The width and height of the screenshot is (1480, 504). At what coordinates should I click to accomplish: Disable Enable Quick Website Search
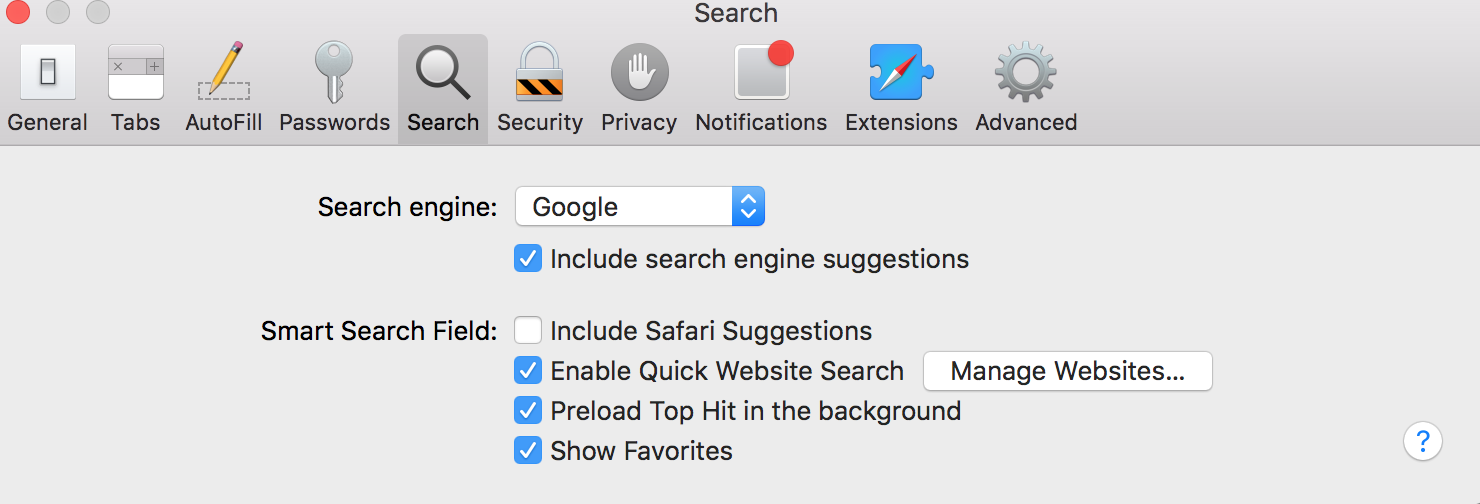click(x=528, y=371)
